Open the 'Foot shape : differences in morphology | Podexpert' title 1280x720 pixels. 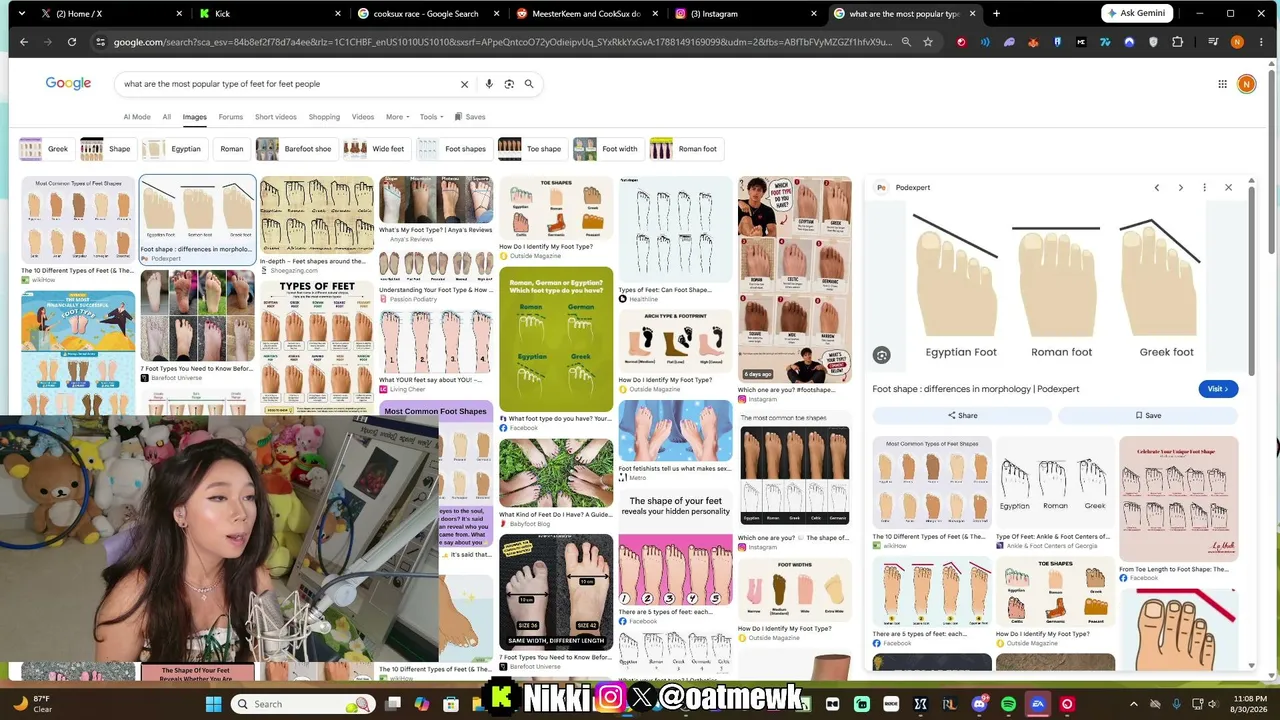976,389
